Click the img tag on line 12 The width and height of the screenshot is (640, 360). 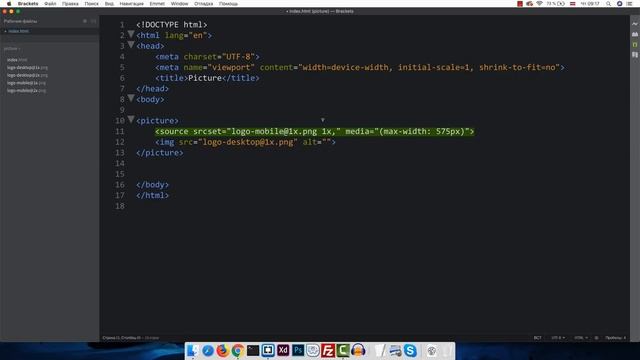click(x=245, y=142)
